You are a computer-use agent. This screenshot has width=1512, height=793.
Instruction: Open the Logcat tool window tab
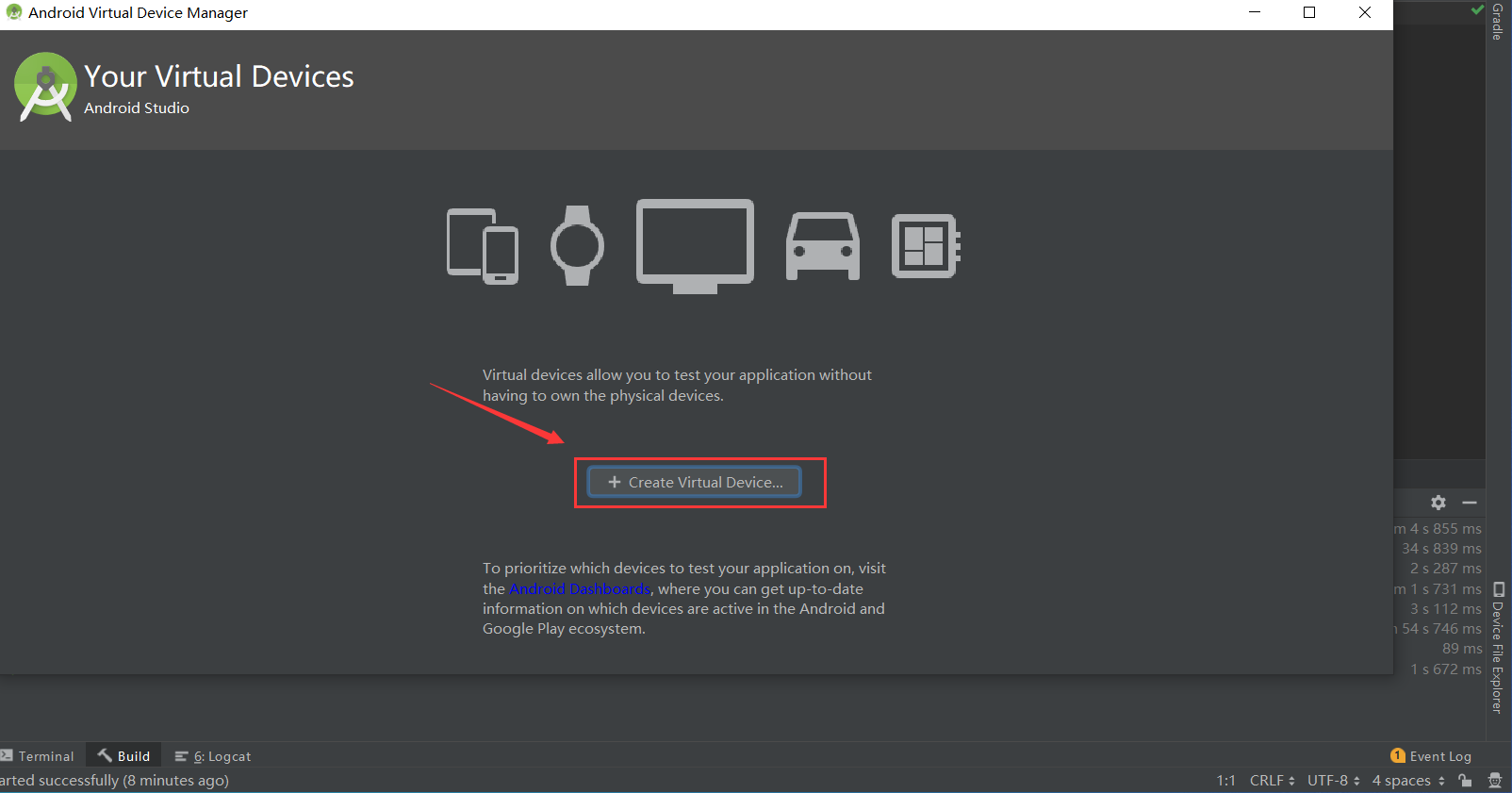coord(213,756)
